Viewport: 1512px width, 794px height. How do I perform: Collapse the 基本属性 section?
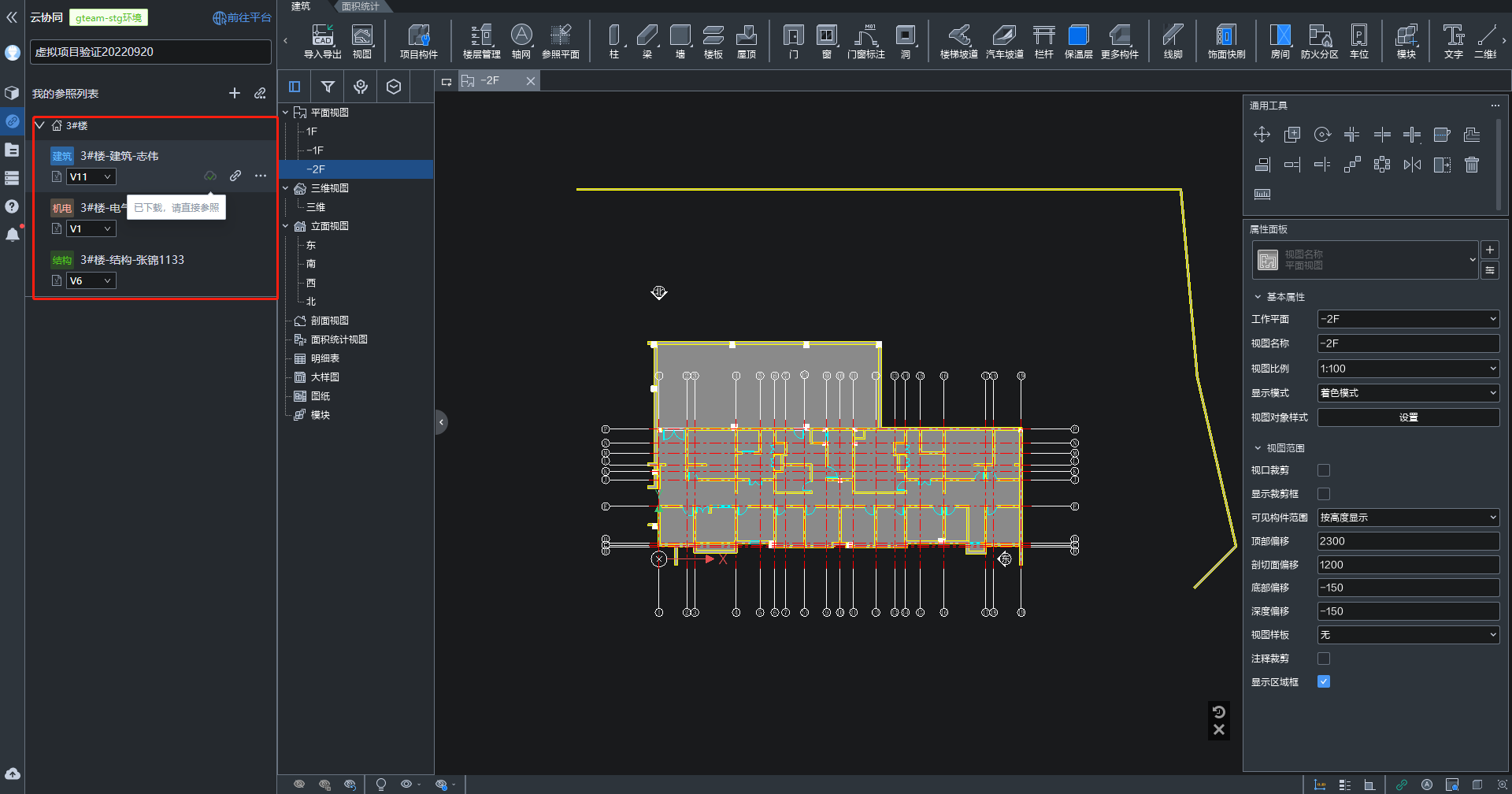[1258, 297]
